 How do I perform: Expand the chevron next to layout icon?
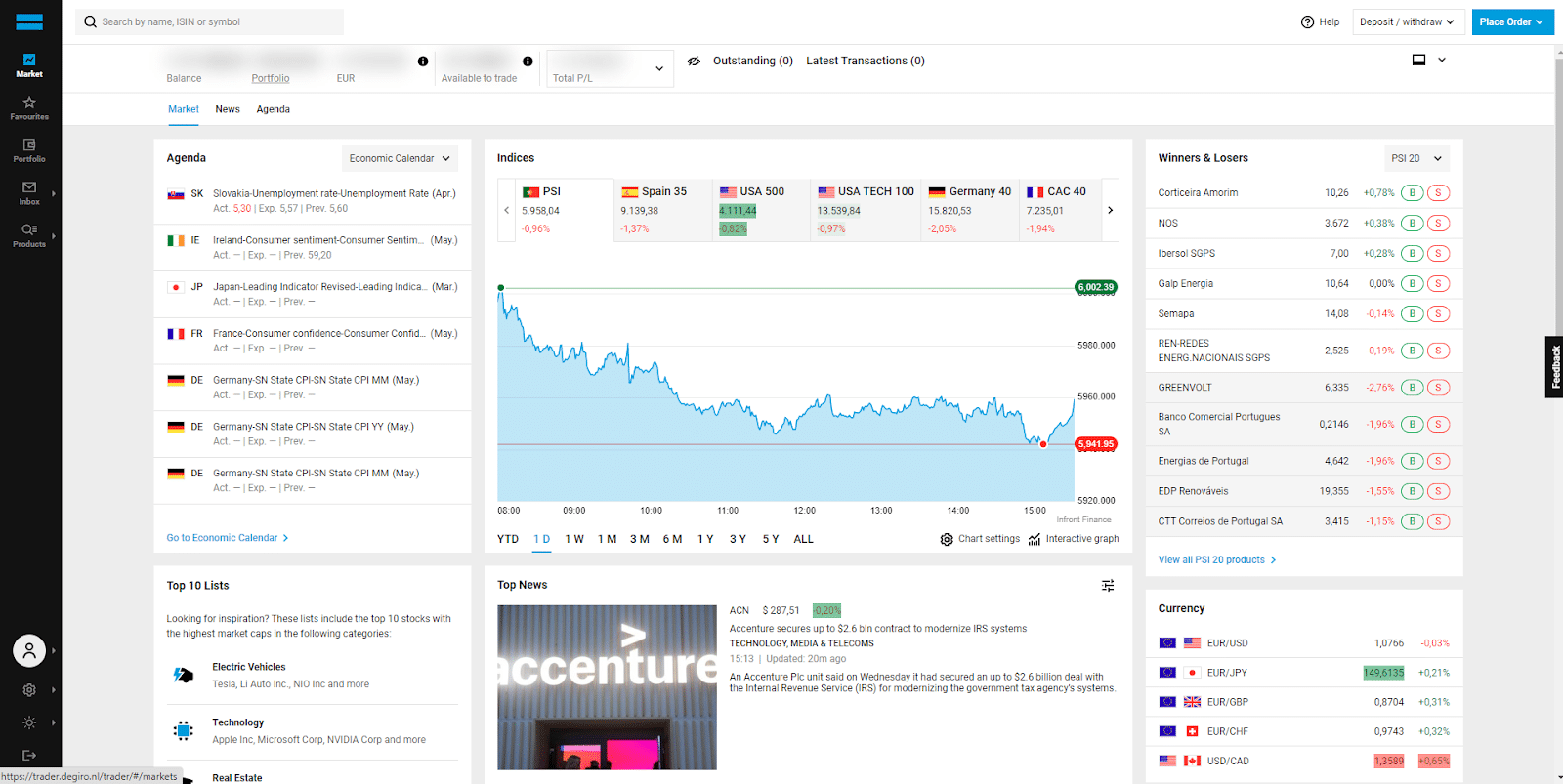pyautogui.click(x=1442, y=60)
